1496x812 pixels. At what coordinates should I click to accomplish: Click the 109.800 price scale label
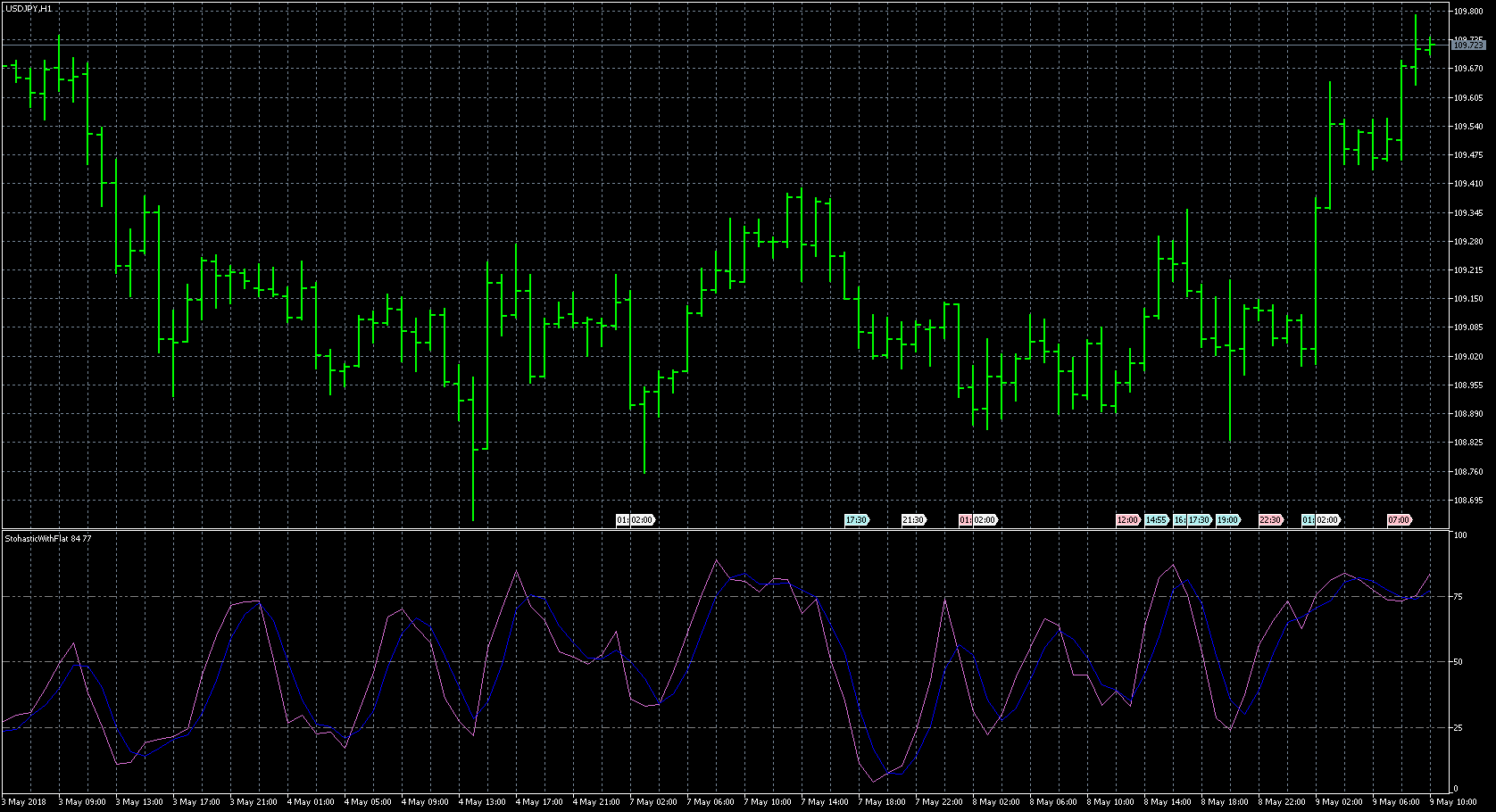[x=1467, y=12]
